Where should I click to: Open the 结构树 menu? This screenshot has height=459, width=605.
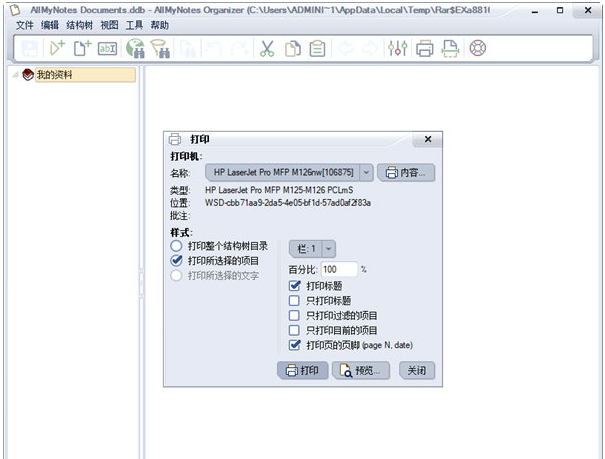pos(81,24)
